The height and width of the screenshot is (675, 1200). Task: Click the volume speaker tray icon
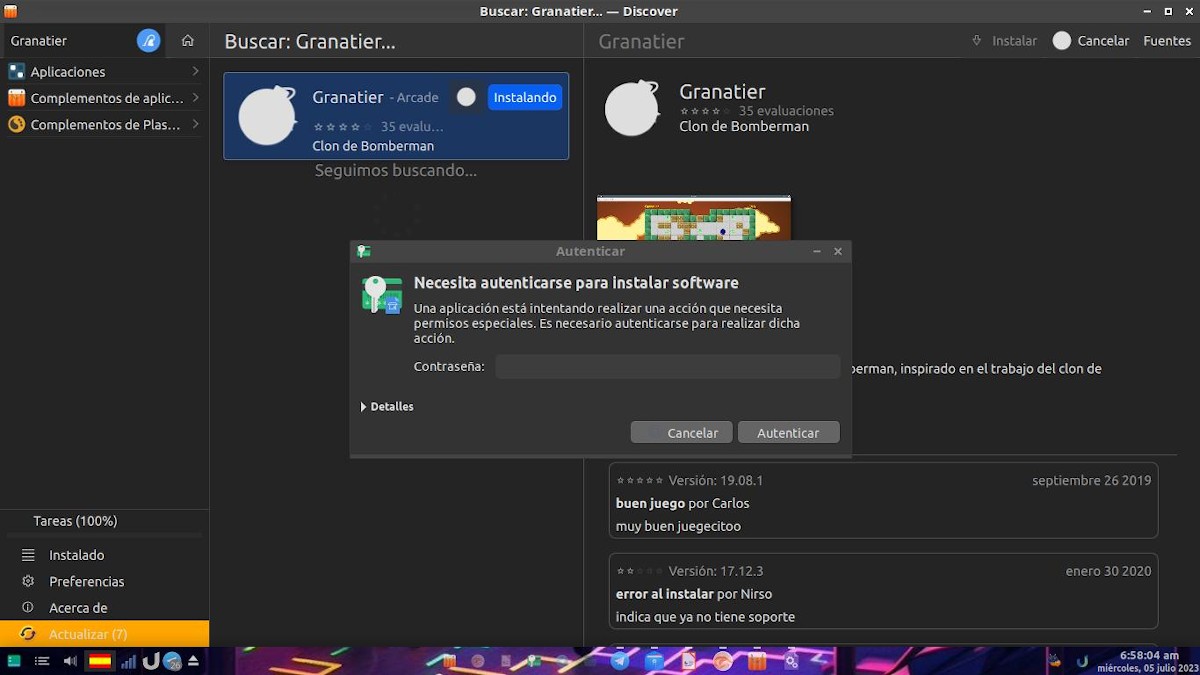(x=70, y=661)
